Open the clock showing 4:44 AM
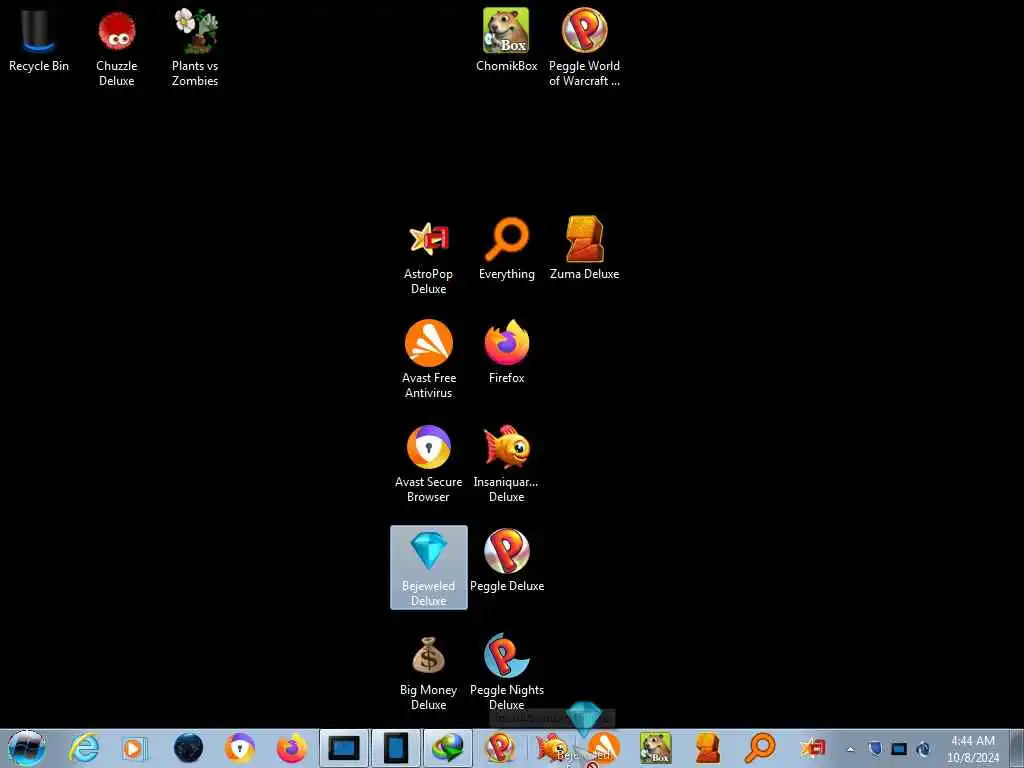This screenshot has height=768, width=1024. 972,748
